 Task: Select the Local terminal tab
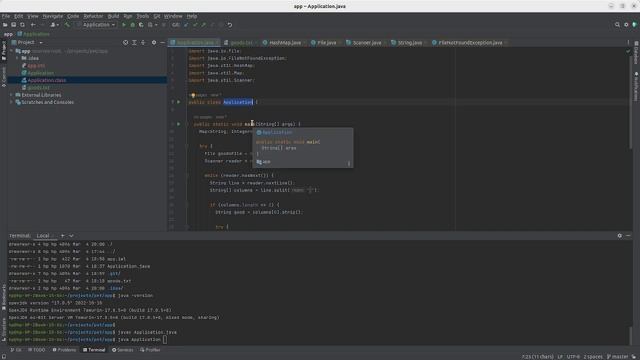[x=43, y=236]
